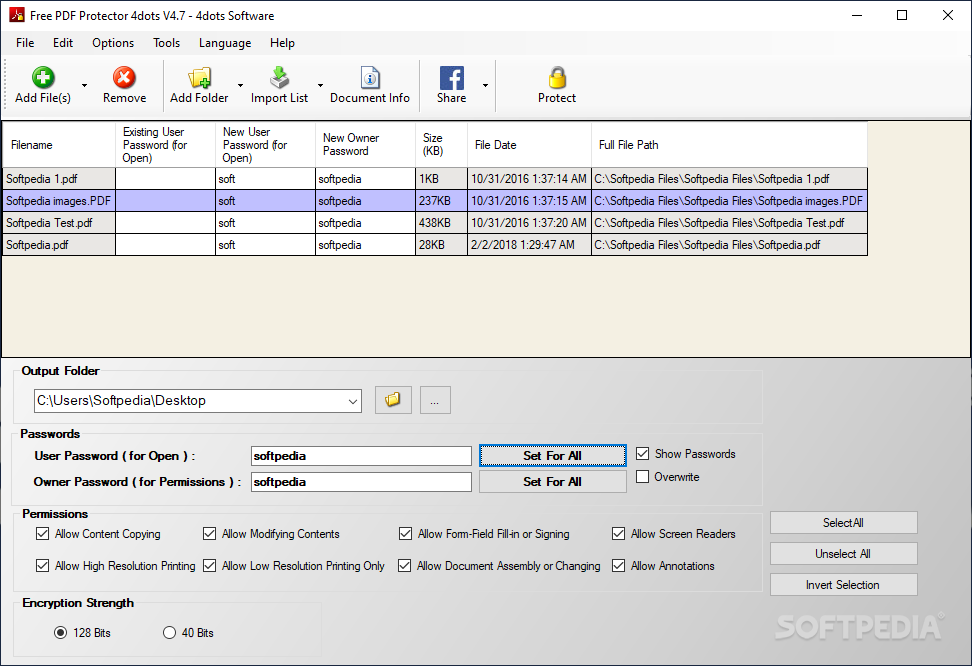Click the Owner Password input field
The width and height of the screenshot is (972, 666).
point(361,482)
